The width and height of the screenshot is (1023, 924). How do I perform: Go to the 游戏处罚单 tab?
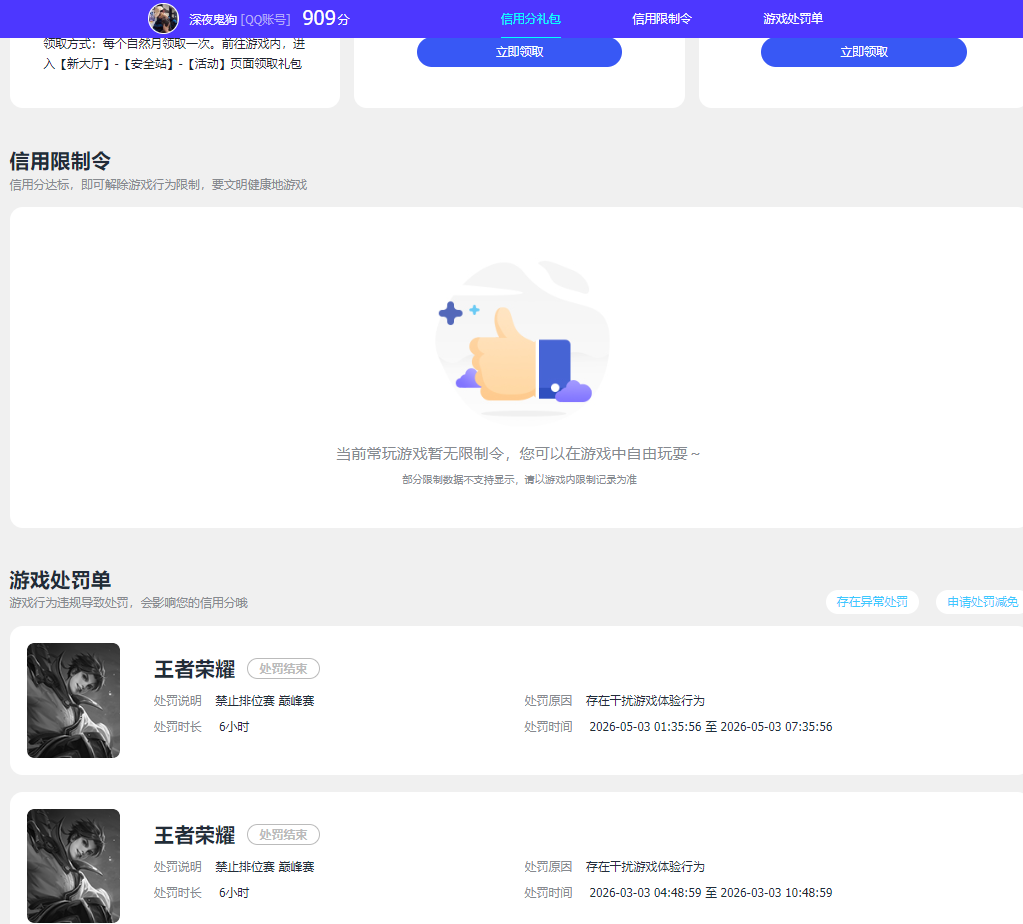point(793,19)
